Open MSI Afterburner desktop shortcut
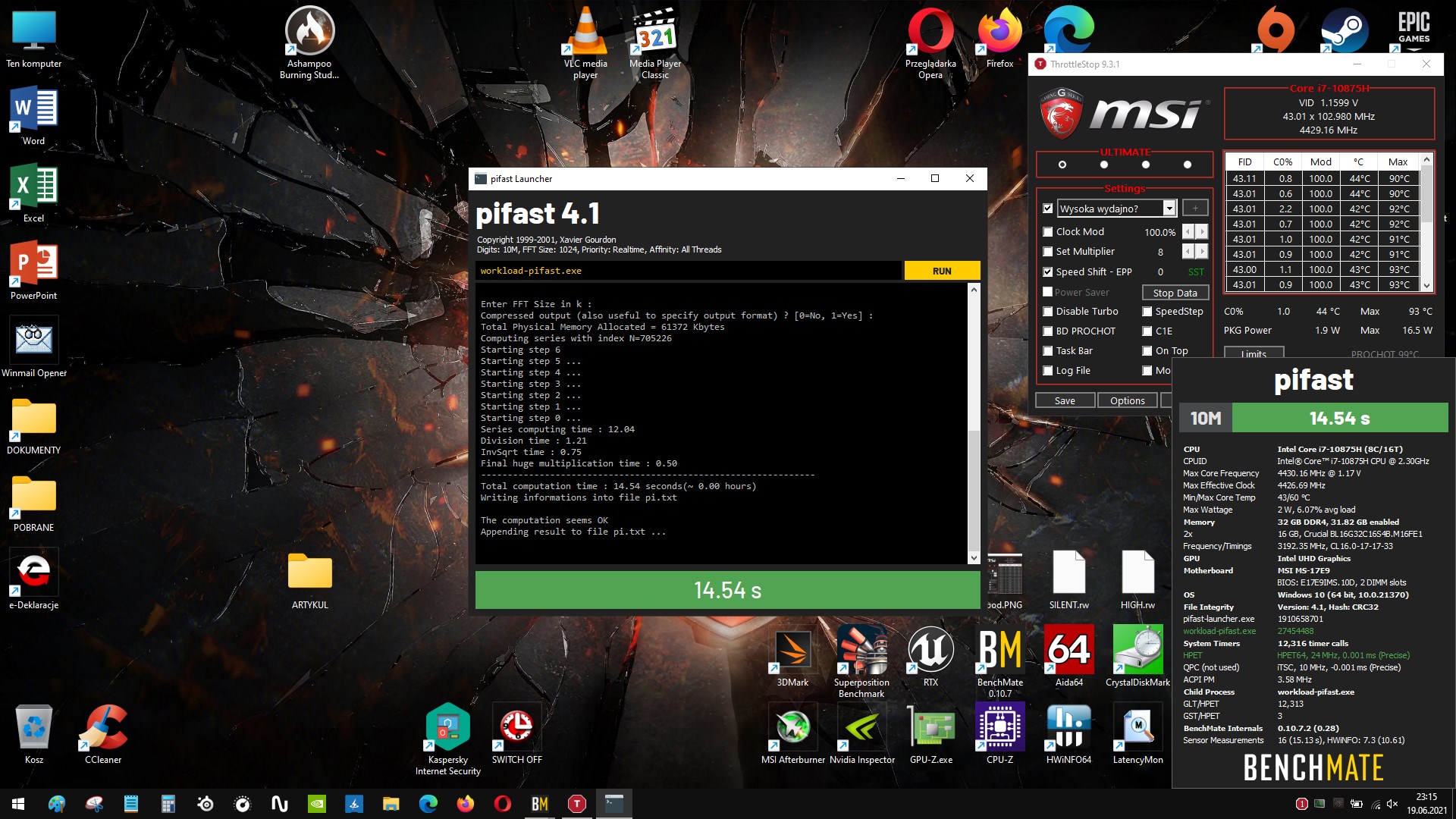The image size is (1456, 819). [x=792, y=733]
